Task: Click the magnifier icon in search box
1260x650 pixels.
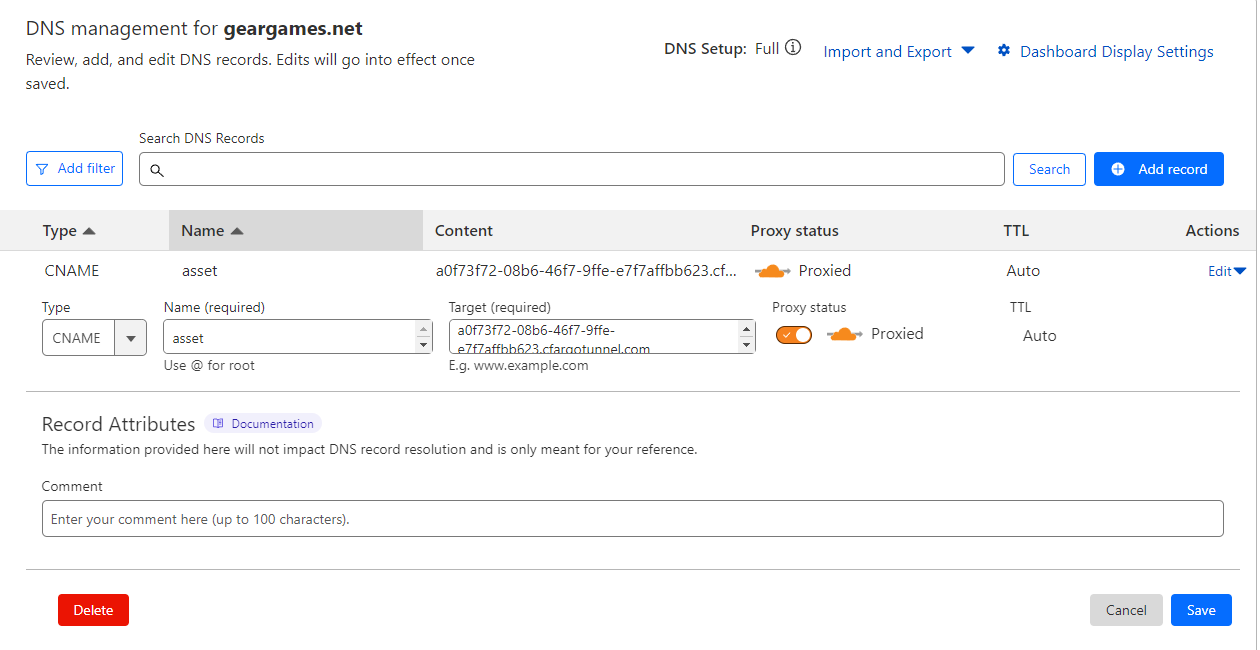Action: (x=157, y=170)
